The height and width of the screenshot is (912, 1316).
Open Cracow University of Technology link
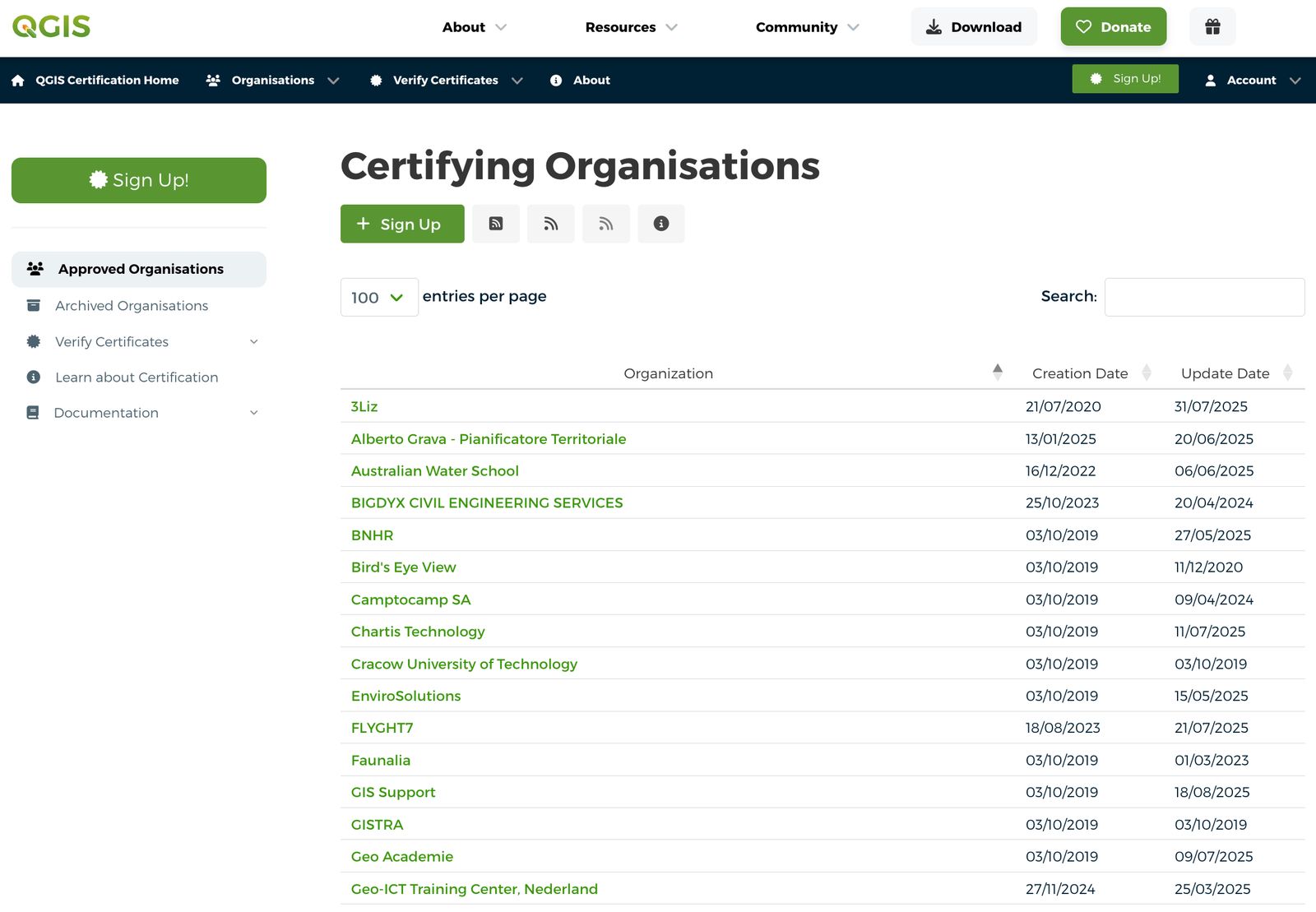[x=464, y=664]
